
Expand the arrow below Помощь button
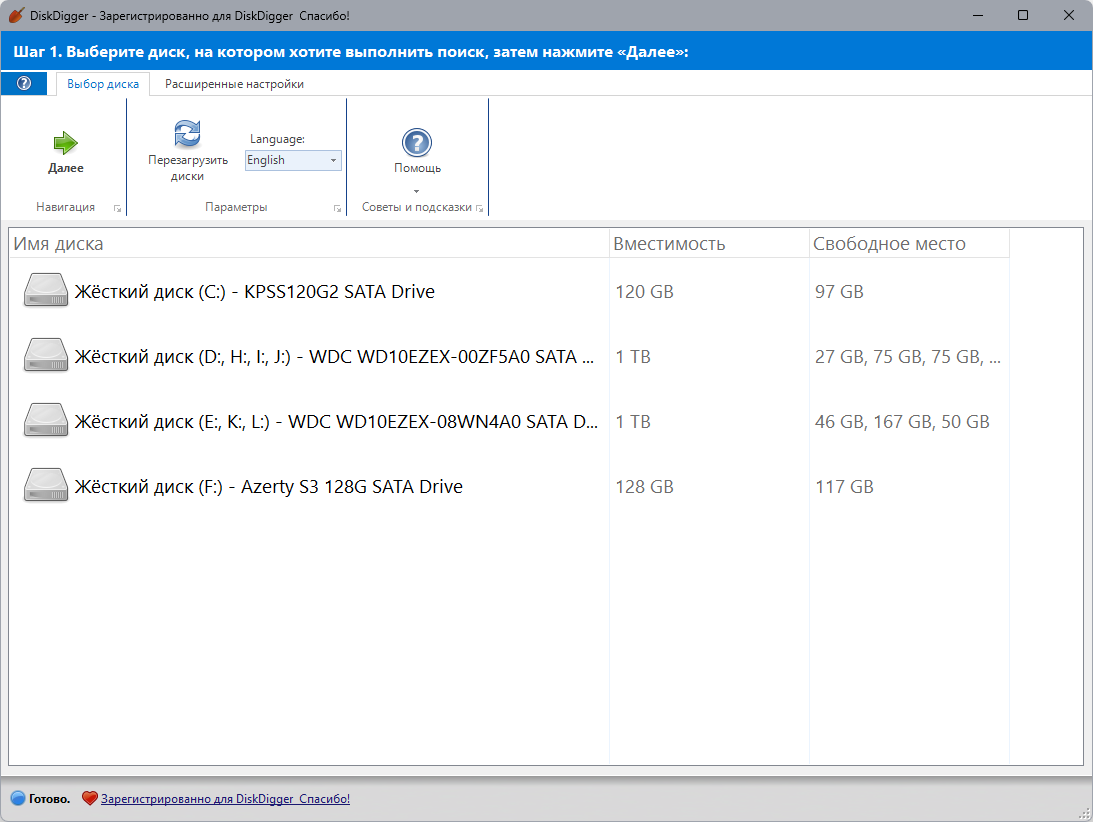click(x=417, y=191)
